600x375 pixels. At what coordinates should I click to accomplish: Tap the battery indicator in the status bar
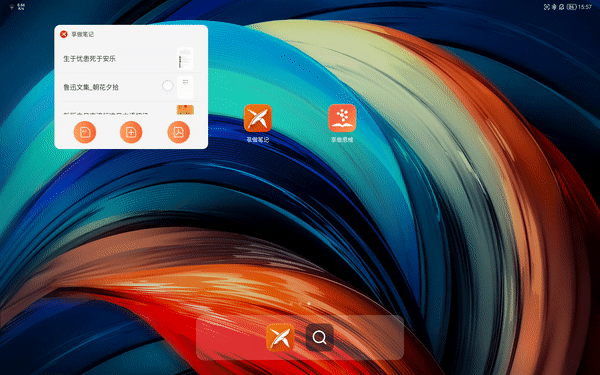click(572, 7)
